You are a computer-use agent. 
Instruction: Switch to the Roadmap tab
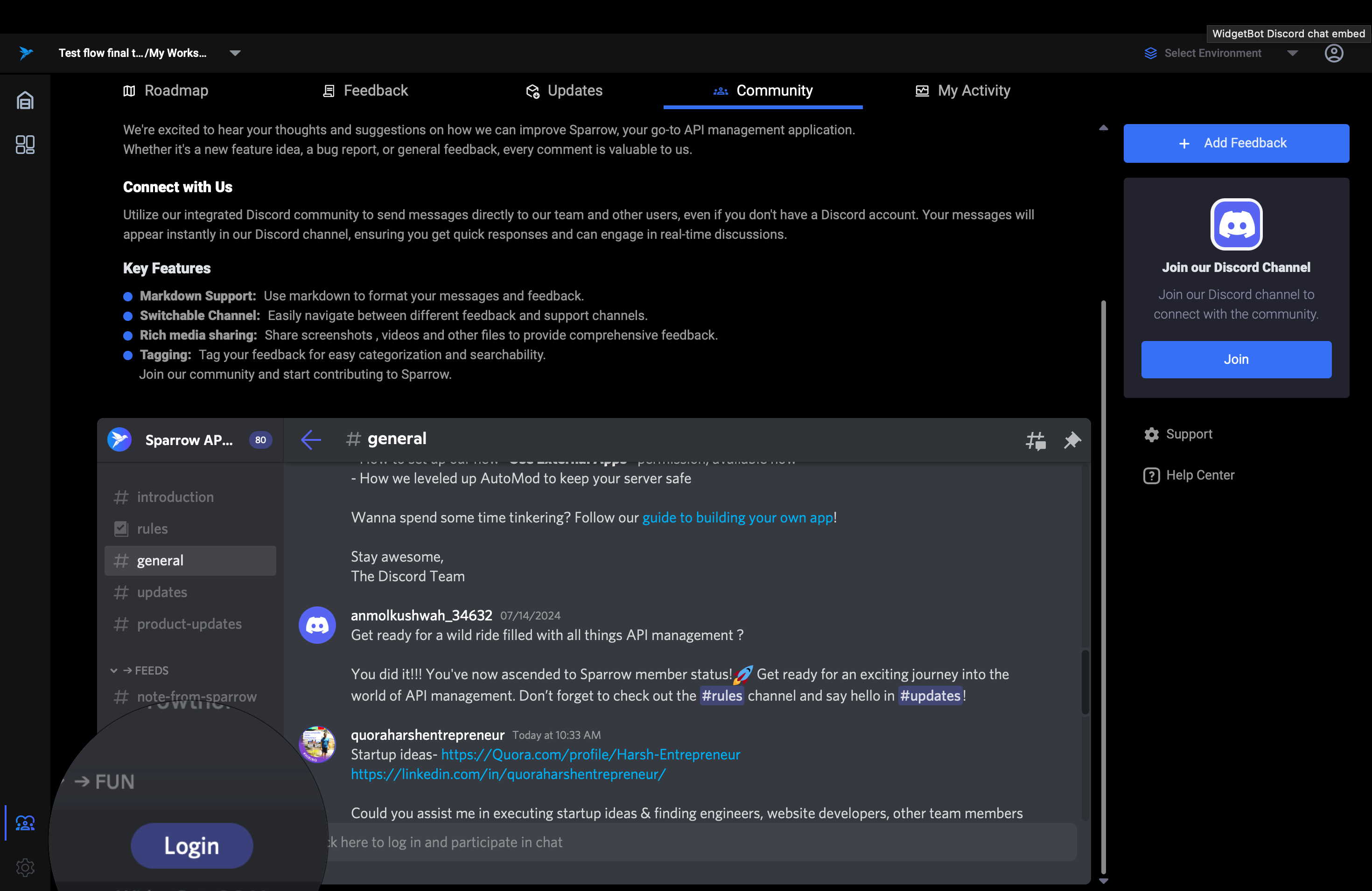166,90
